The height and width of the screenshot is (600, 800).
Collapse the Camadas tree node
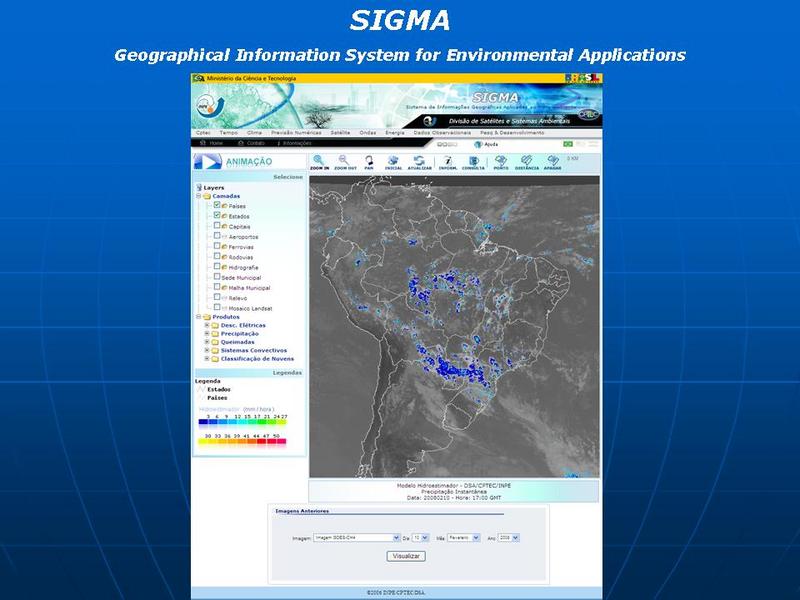pos(198,196)
